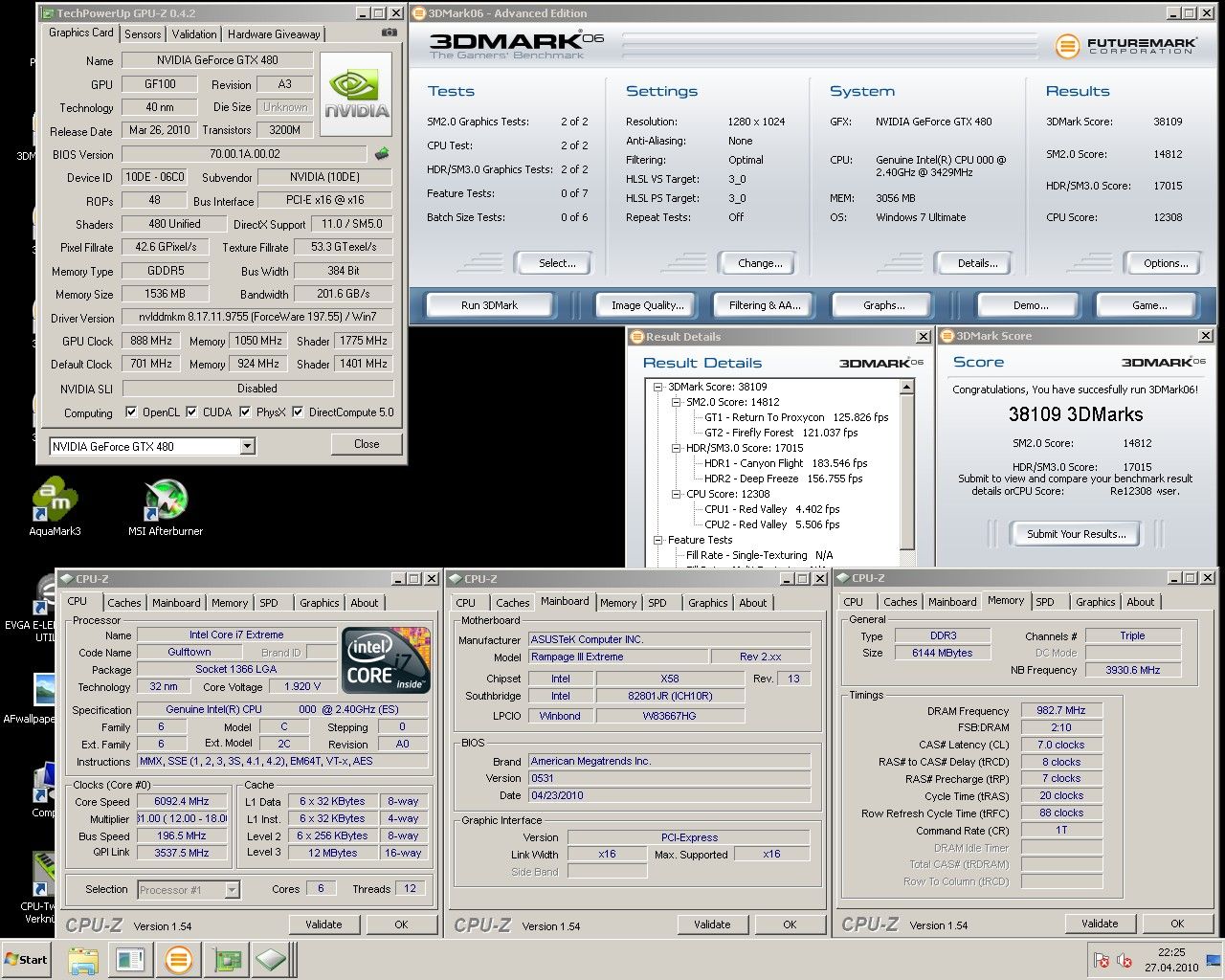
Task: Click the BIOS save chip icon
Action: (381, 154)
